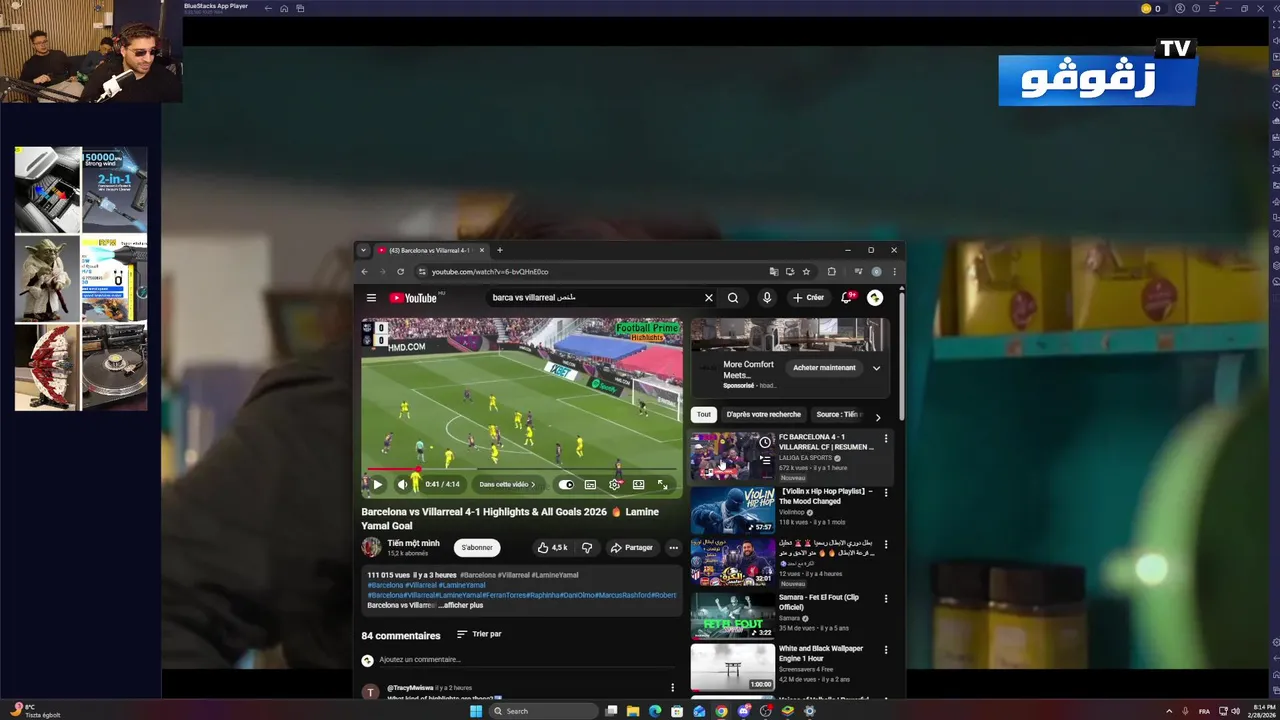Close the Barcelona vs Villarreal tab
Viewport: 1280px width, 720px height.
coord(482,250)
